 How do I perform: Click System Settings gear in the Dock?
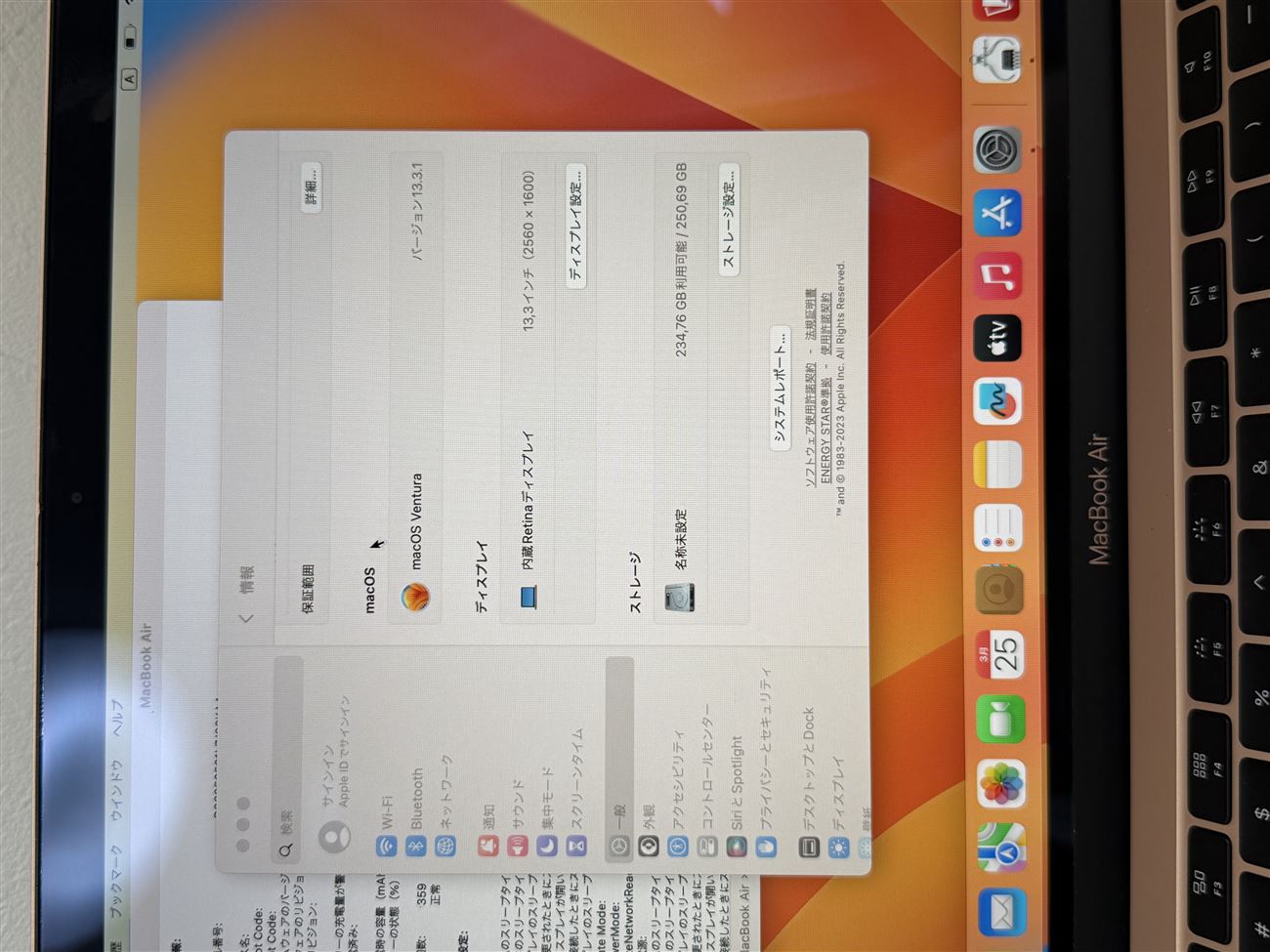[997, 149]
